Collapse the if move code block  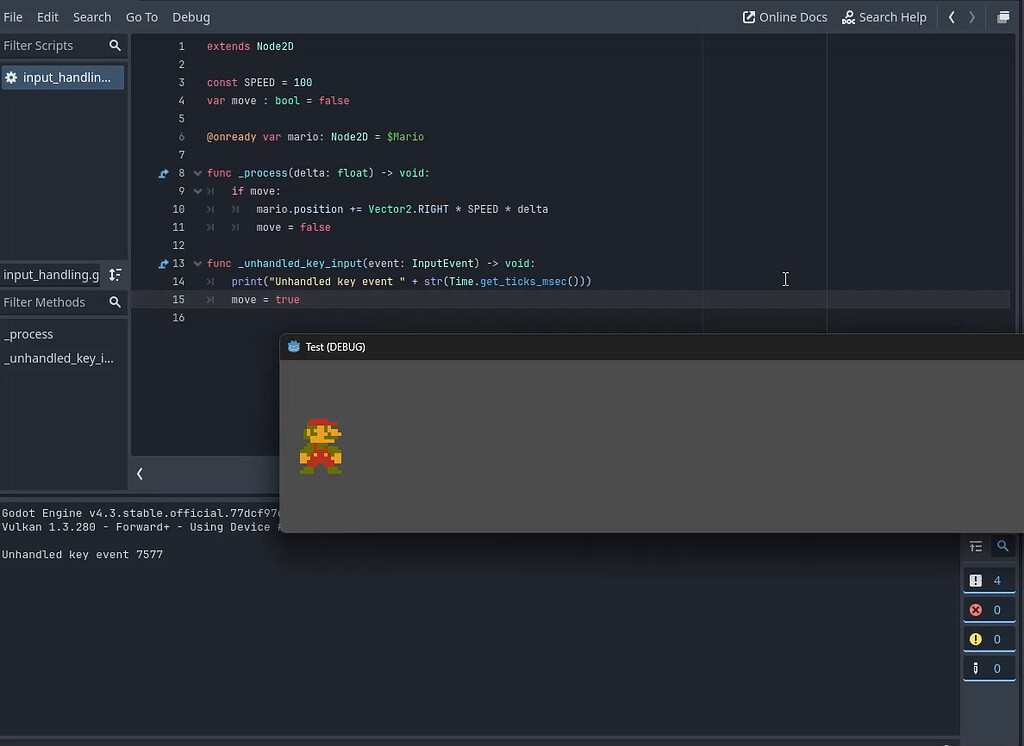tap(196, 191)
